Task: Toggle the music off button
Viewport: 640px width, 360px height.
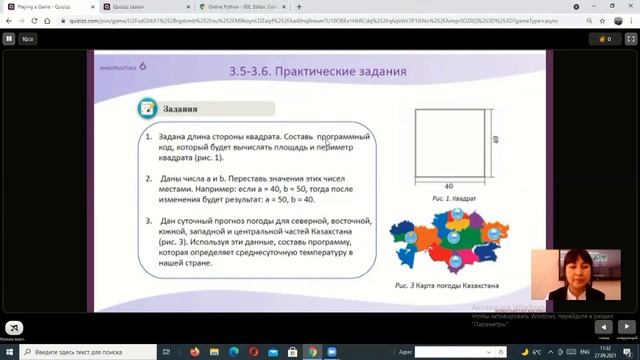Action: 14,328
